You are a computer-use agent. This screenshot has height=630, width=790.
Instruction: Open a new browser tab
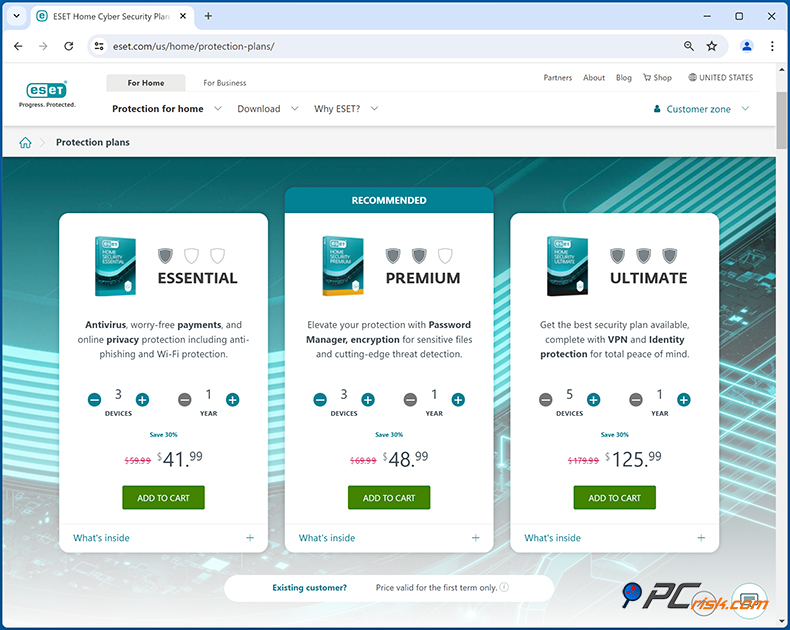click(208, 16)
